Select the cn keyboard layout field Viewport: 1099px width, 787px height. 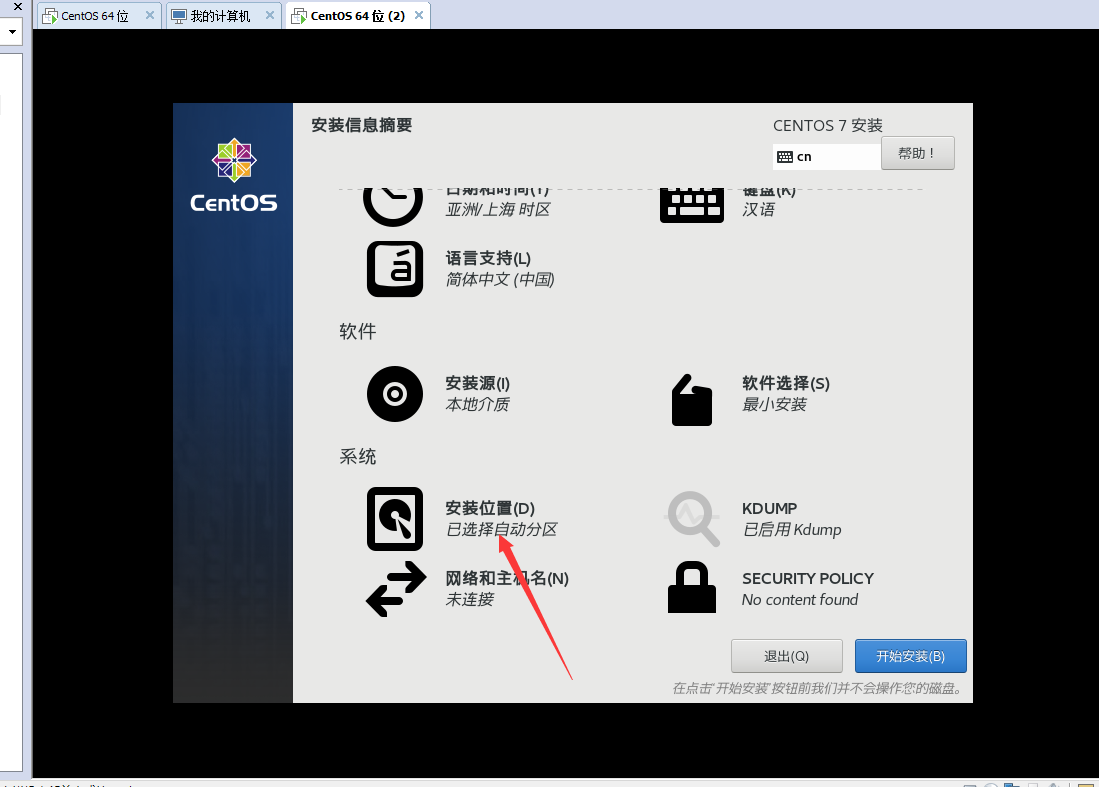point(827,157)
